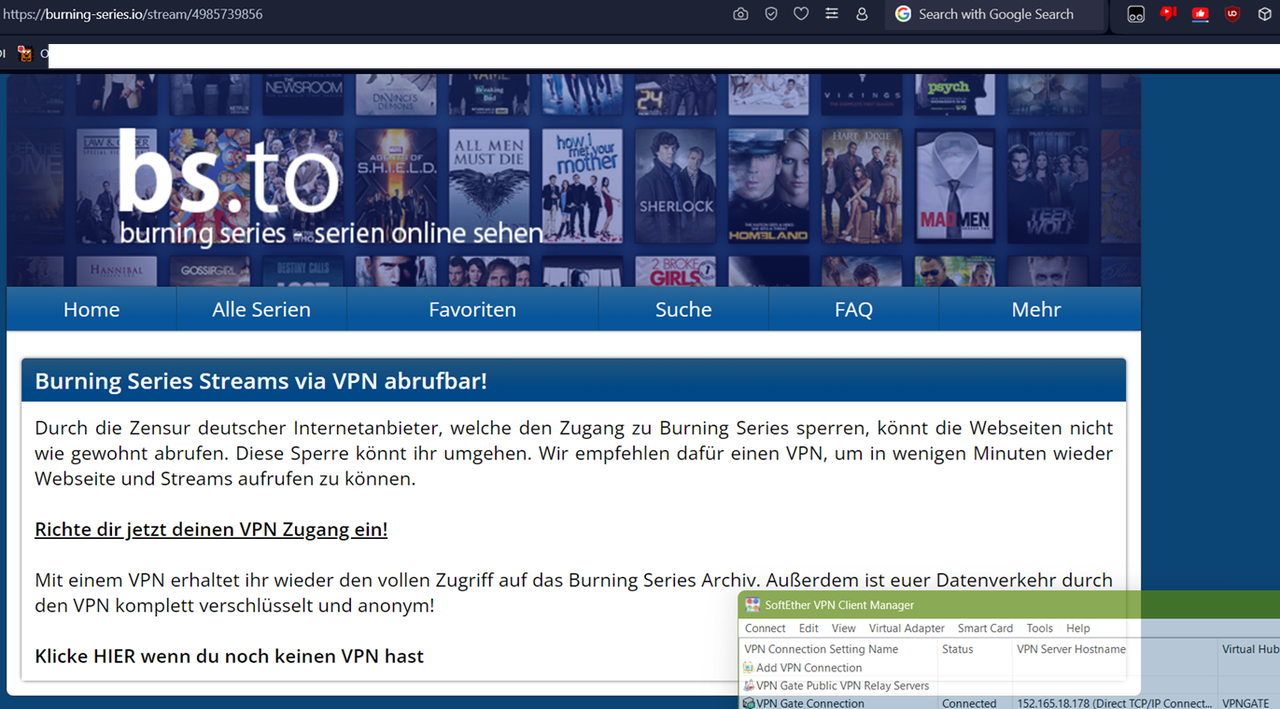Open the shield privacy protection icon
1280x709 pixels.
tap(771, 14)
